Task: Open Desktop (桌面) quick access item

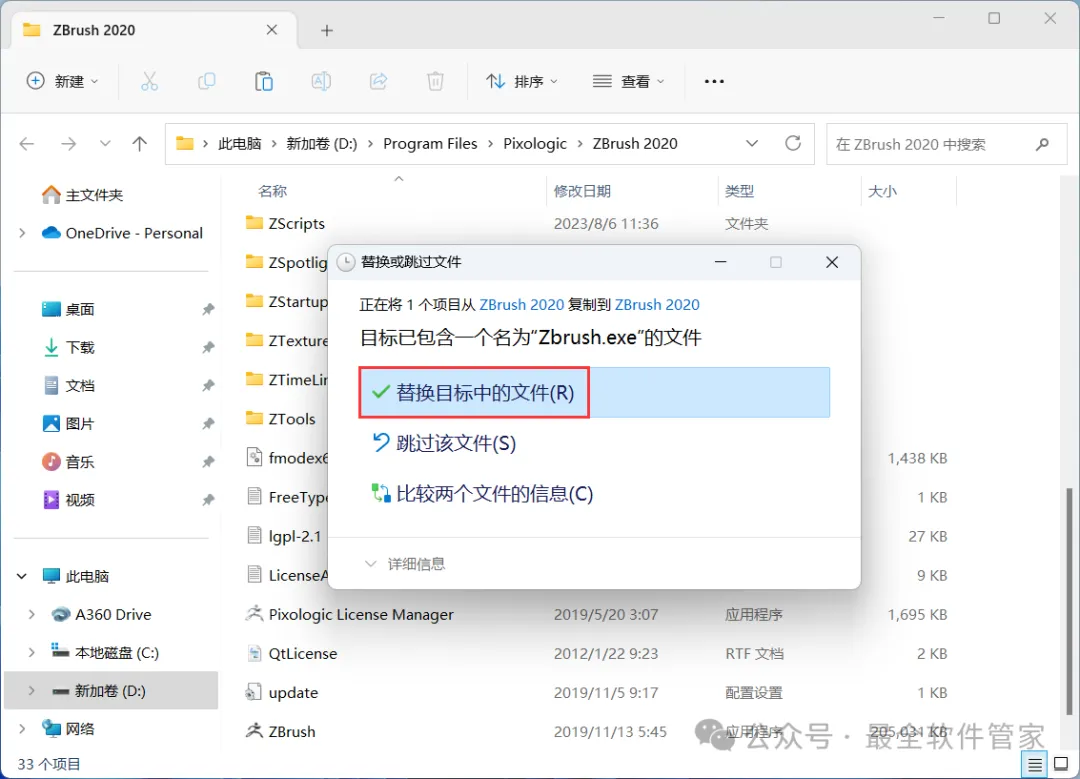Action: coord(68,309)
